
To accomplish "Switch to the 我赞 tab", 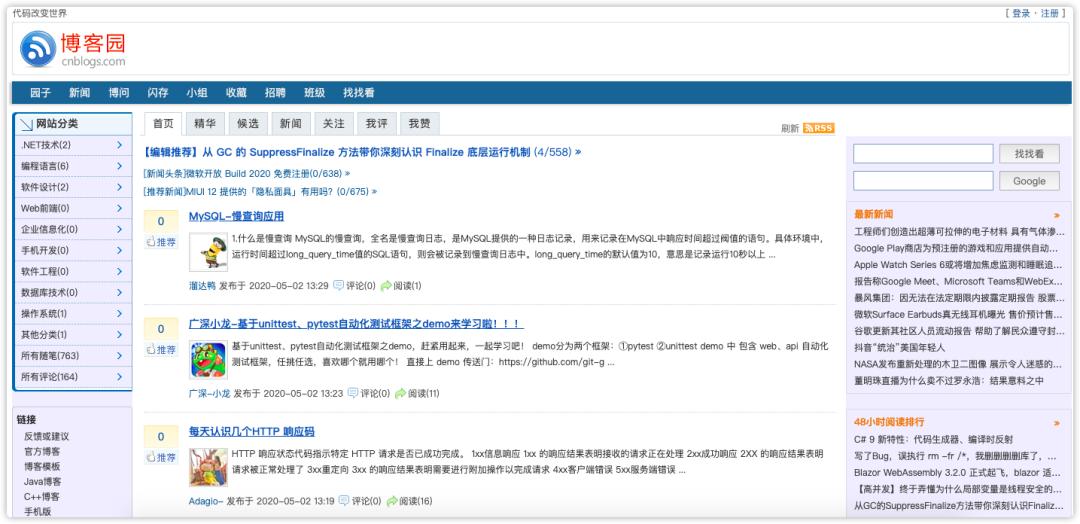I will click(x=419, y=124).
